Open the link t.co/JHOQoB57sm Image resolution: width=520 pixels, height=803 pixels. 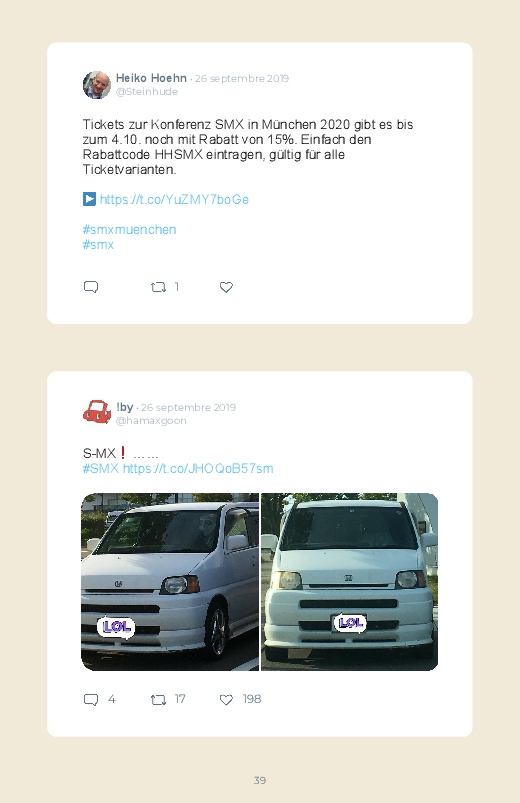point(198,469)
